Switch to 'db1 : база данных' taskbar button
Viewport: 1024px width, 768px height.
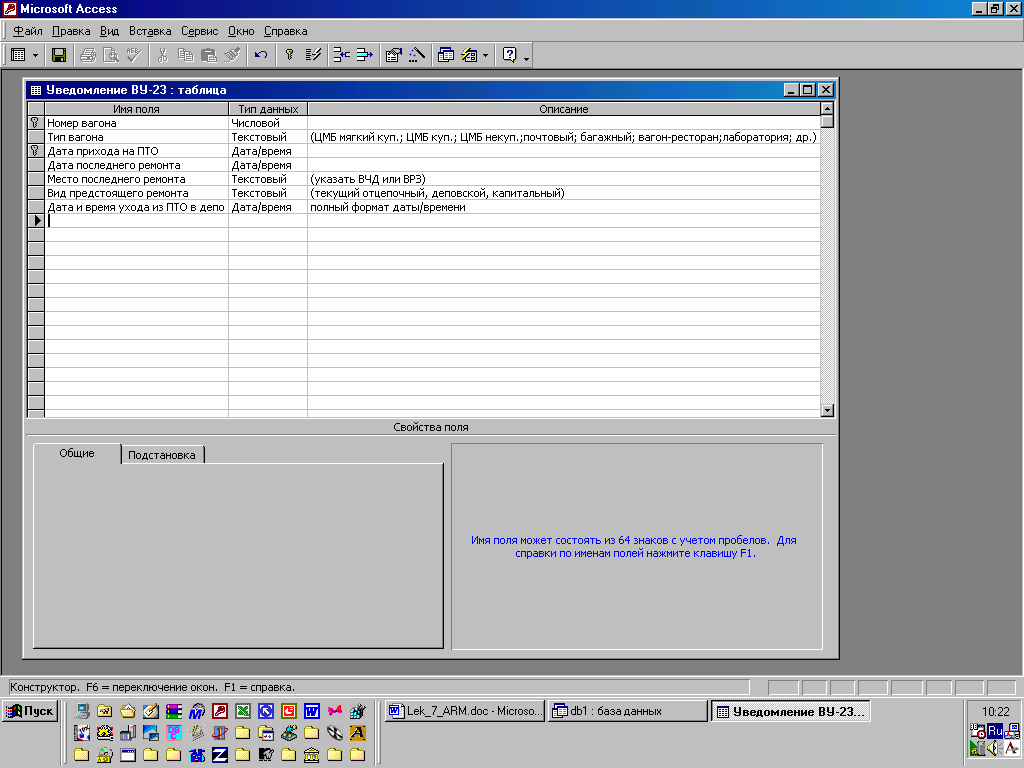pos(628,711)
